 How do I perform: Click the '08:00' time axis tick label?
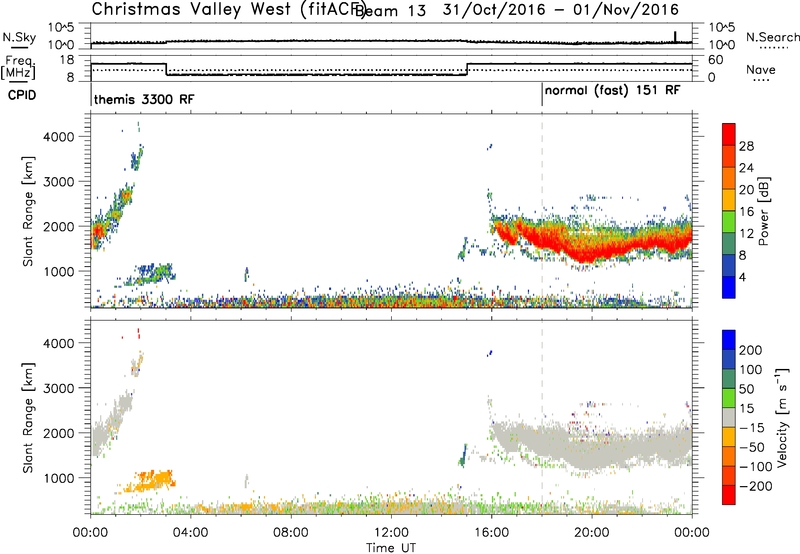[x=291, y=533]
